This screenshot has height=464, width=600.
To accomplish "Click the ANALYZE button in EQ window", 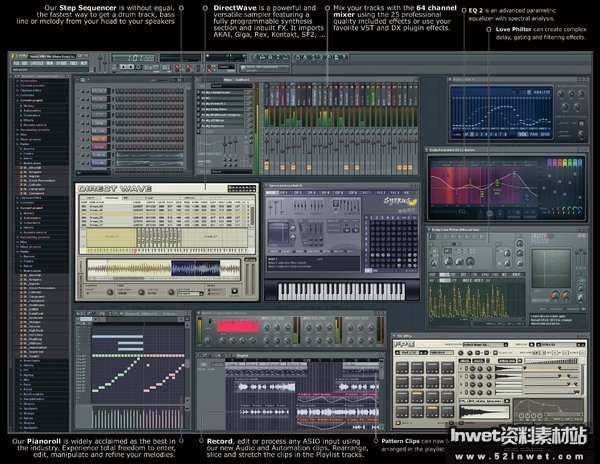I will click(x=541, y=92).
